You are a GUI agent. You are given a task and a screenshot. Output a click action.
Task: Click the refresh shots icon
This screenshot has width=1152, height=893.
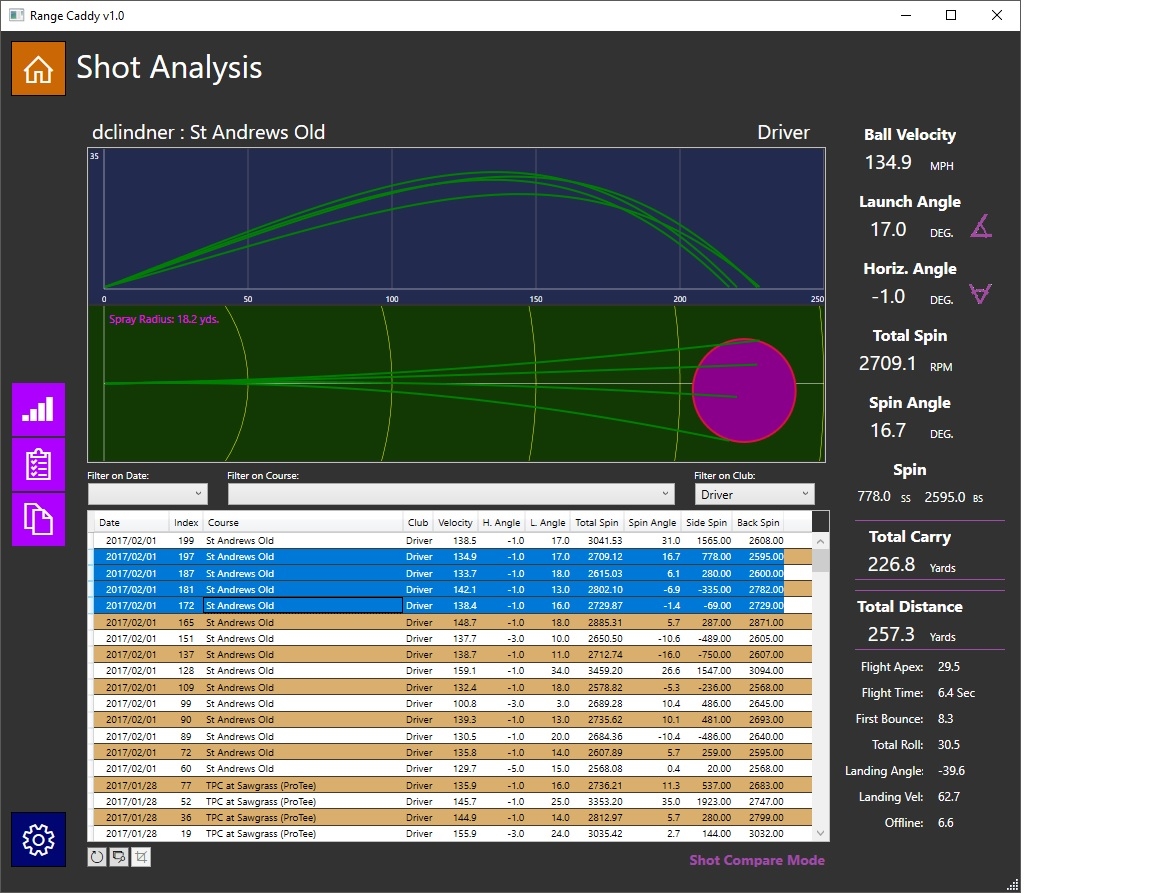pos(95,857)
